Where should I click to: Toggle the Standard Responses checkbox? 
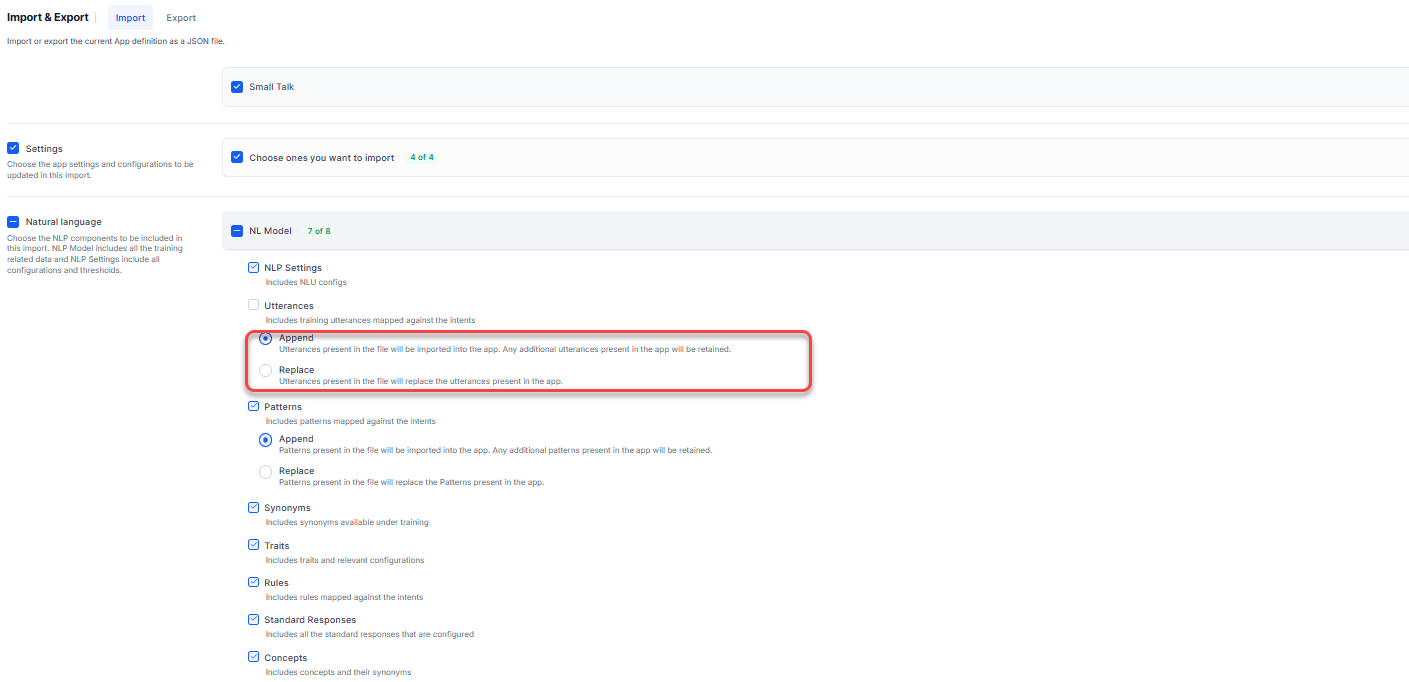tap(253, 620)
